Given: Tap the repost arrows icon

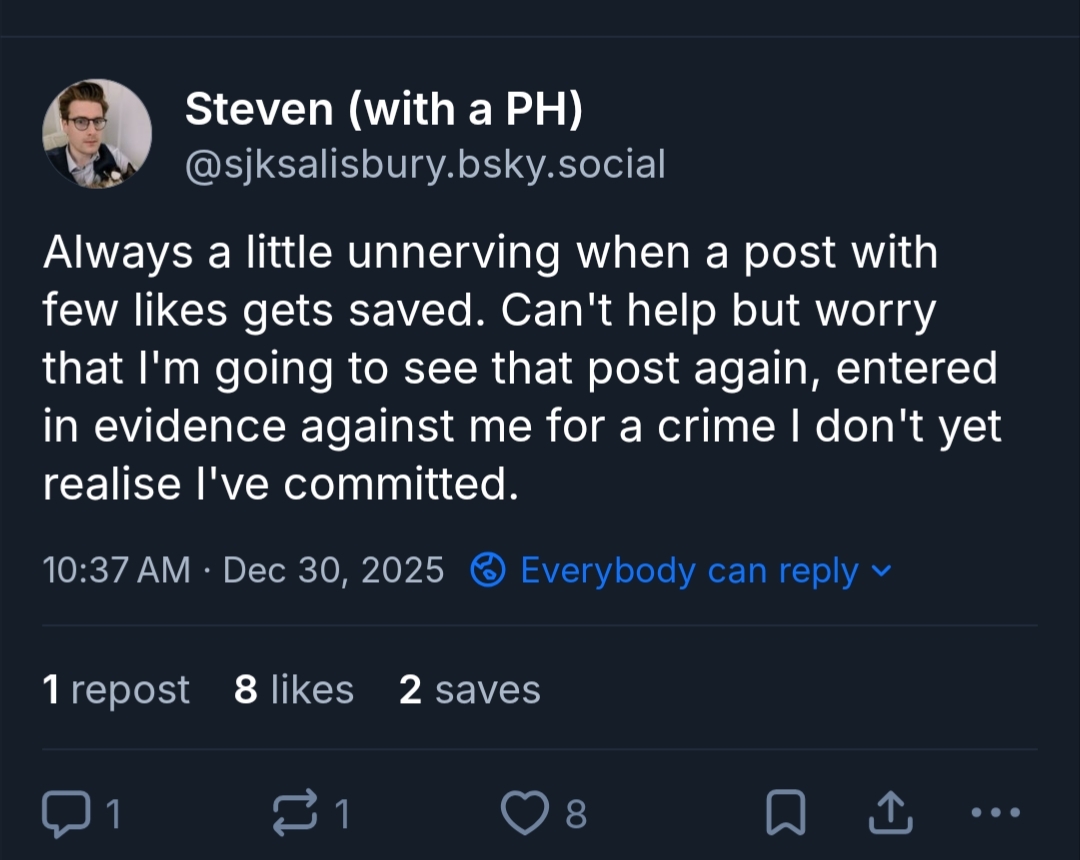Looking at the screenshot, I should [x=293, y=814].
